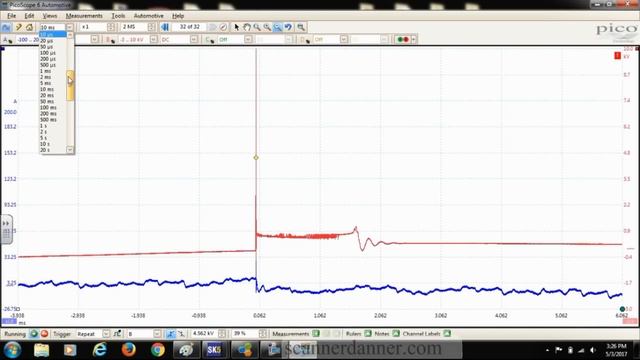Image resolution: width=640 pixels, height=360 pixels.
Task: Open Channel B options button
Action: 110,40
